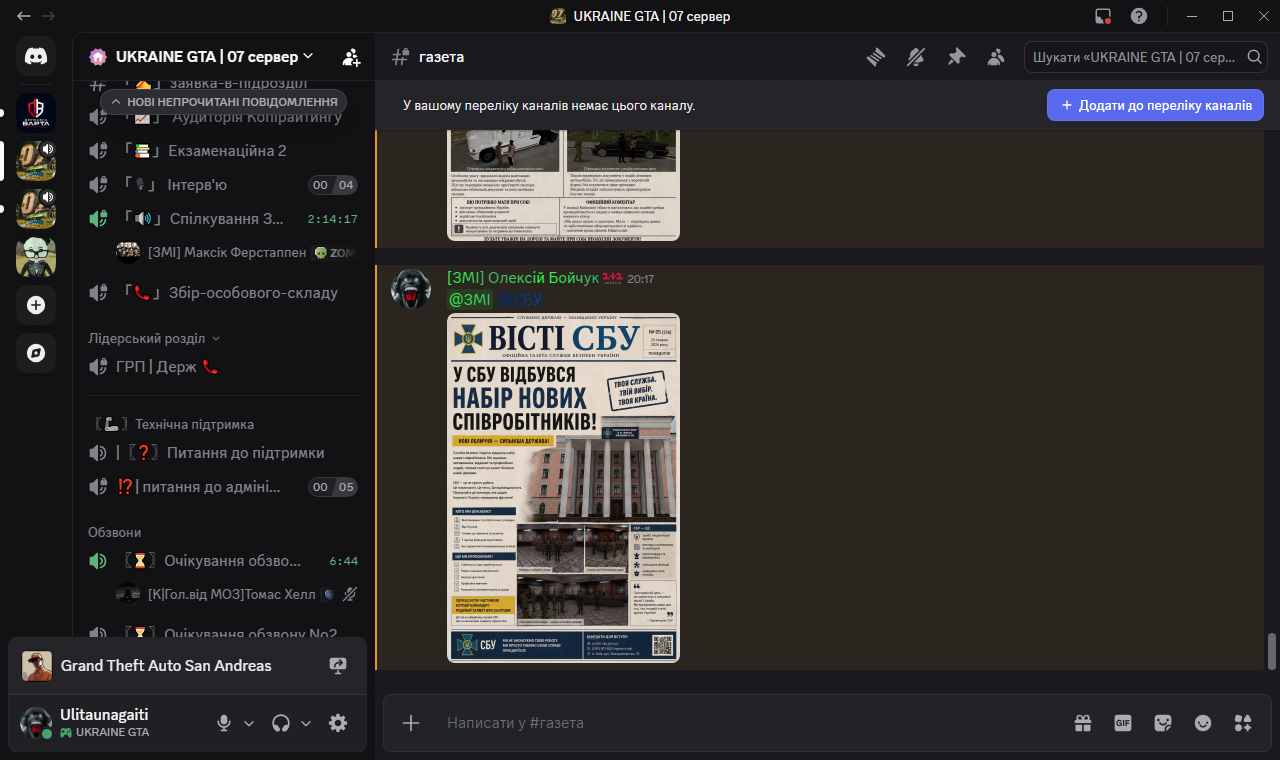Open user settings gear
This screenshot has width=1280, height=760.
[x=338, y=723]
